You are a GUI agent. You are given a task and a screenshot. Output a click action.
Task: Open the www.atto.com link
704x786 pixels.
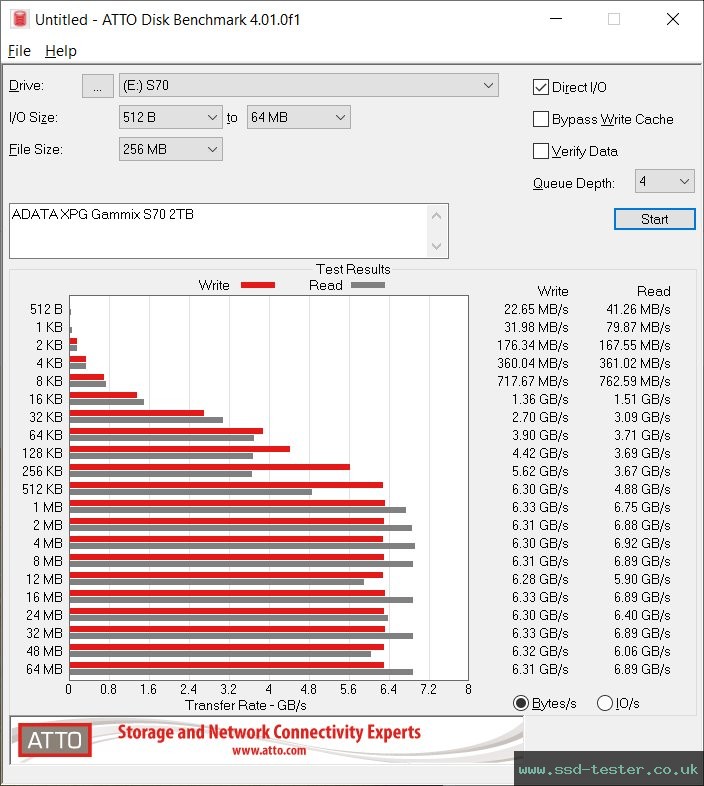(x=269, y=750)
